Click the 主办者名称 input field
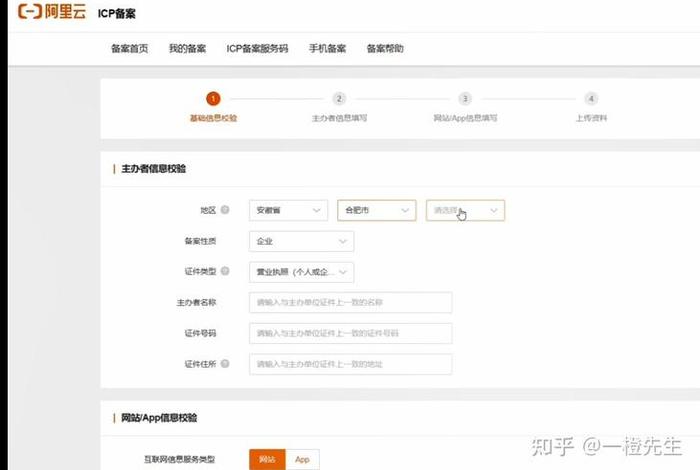This screenshot has height=470, width=700. 350,303
